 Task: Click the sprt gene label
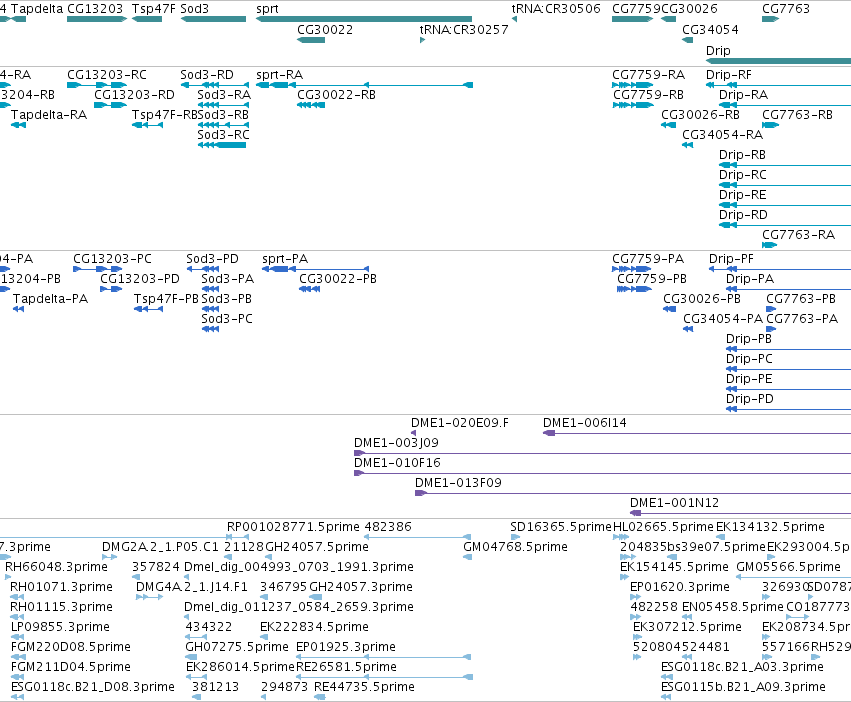(267, 9)
